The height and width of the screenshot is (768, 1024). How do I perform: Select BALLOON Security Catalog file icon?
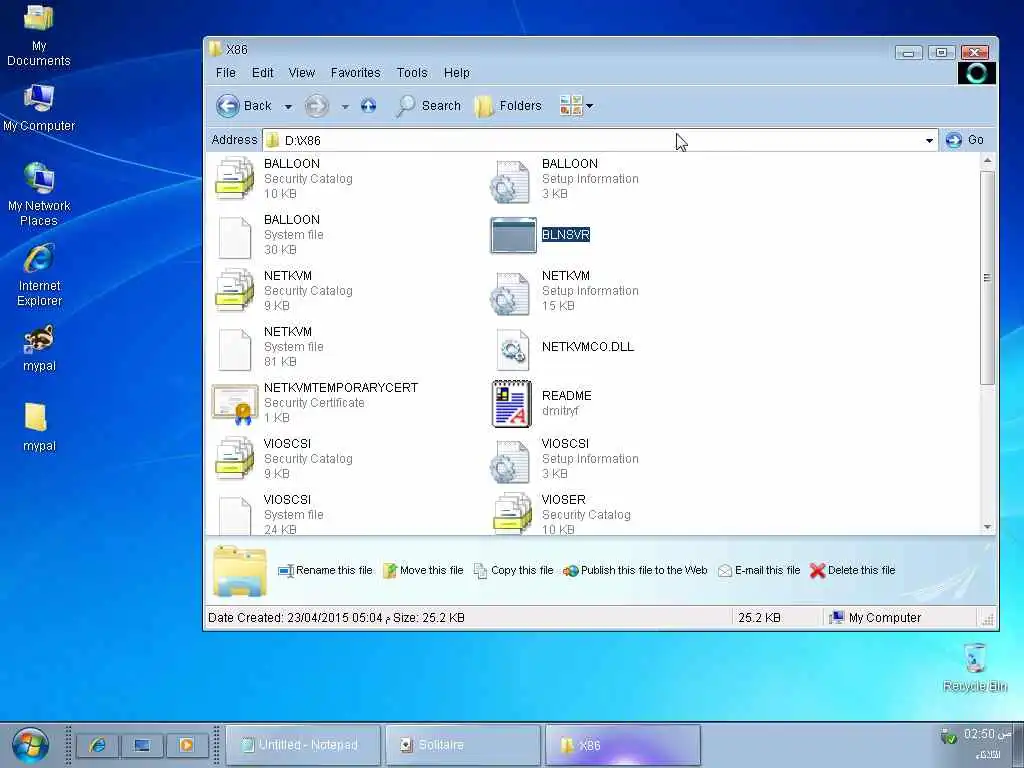point(234,178)
